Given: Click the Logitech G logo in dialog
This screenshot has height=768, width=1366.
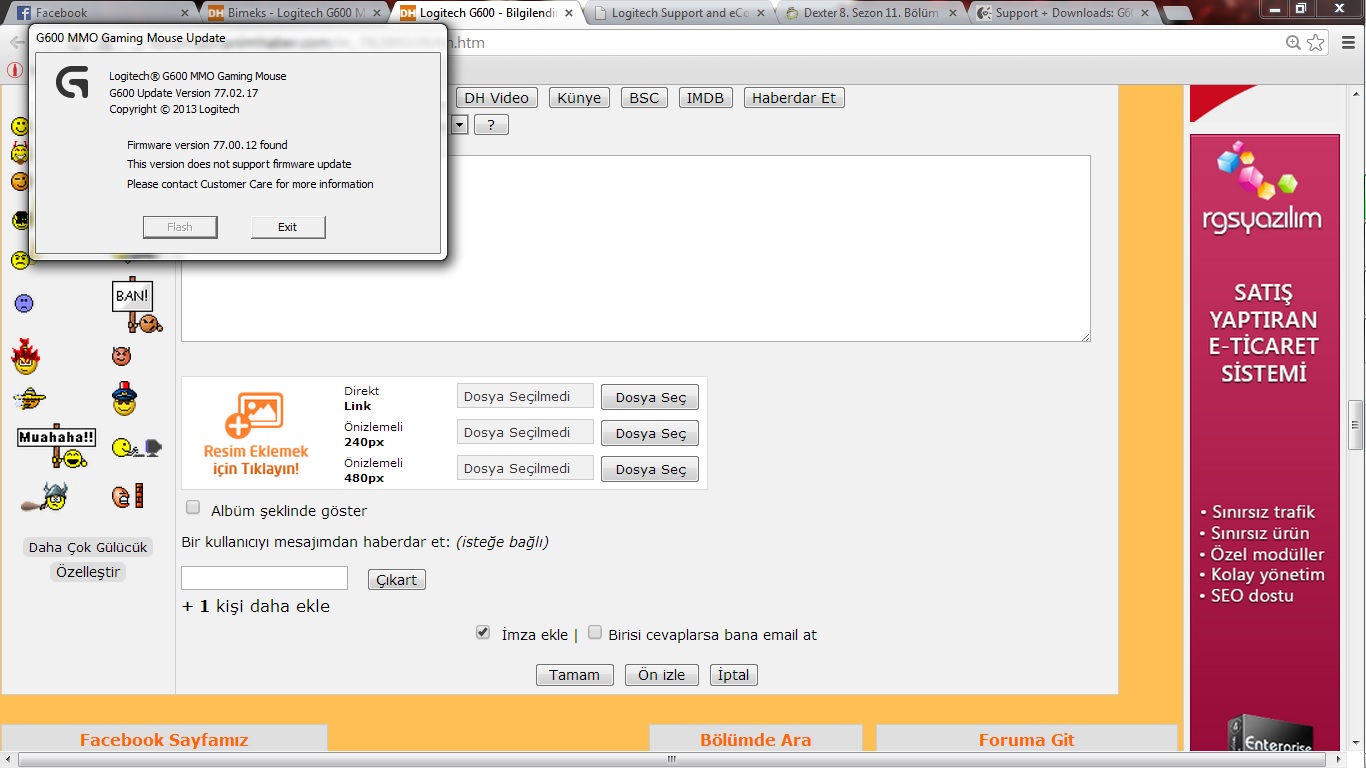Looking at the screenshot, I should [x=72, y=83].
